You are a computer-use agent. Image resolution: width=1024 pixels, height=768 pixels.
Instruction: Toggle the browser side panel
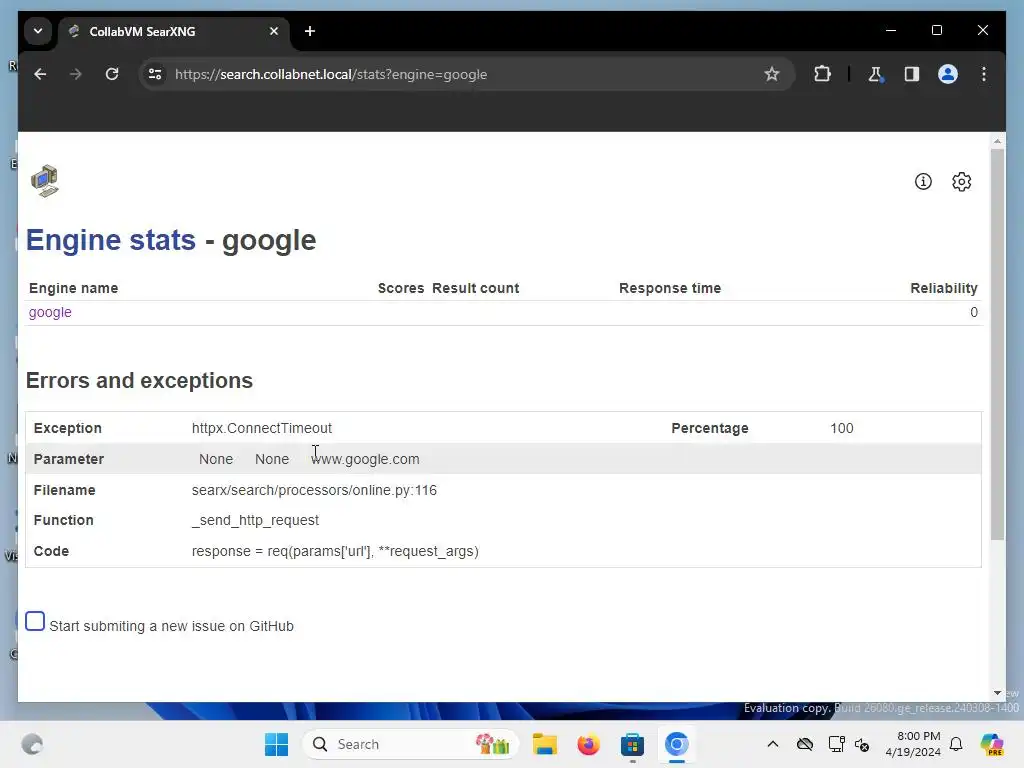coord(912,74)
